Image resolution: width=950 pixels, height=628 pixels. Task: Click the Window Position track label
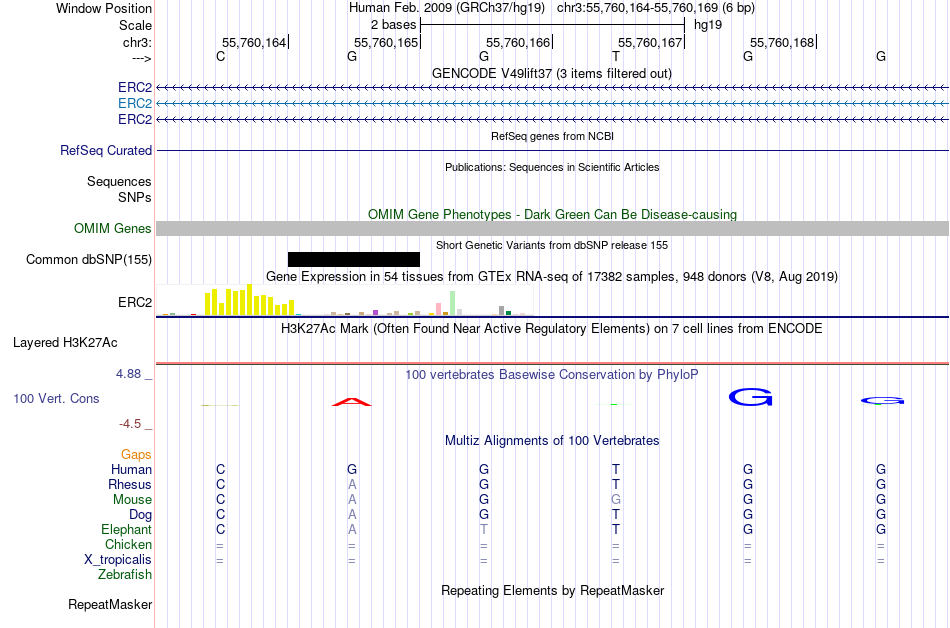[104, 8]
